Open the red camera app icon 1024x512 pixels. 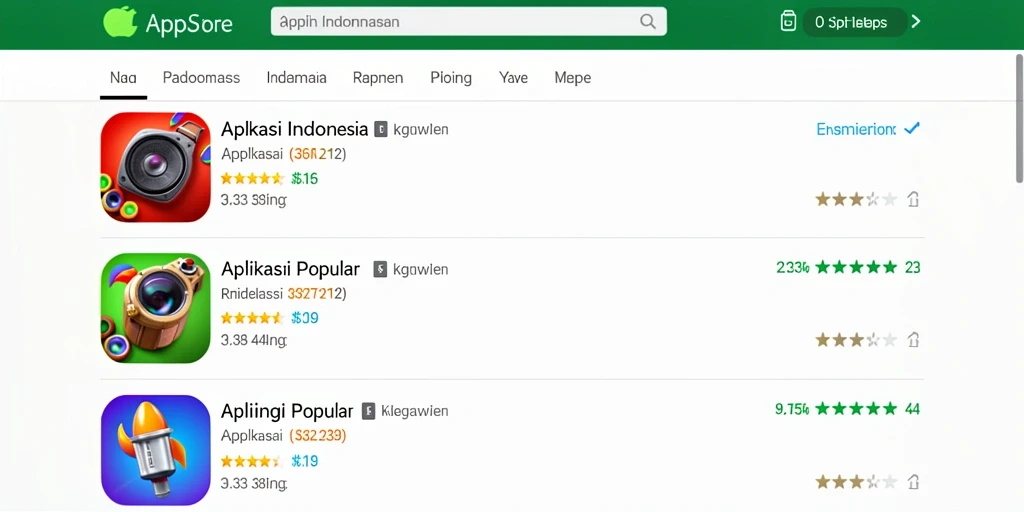tap(155, 167)
